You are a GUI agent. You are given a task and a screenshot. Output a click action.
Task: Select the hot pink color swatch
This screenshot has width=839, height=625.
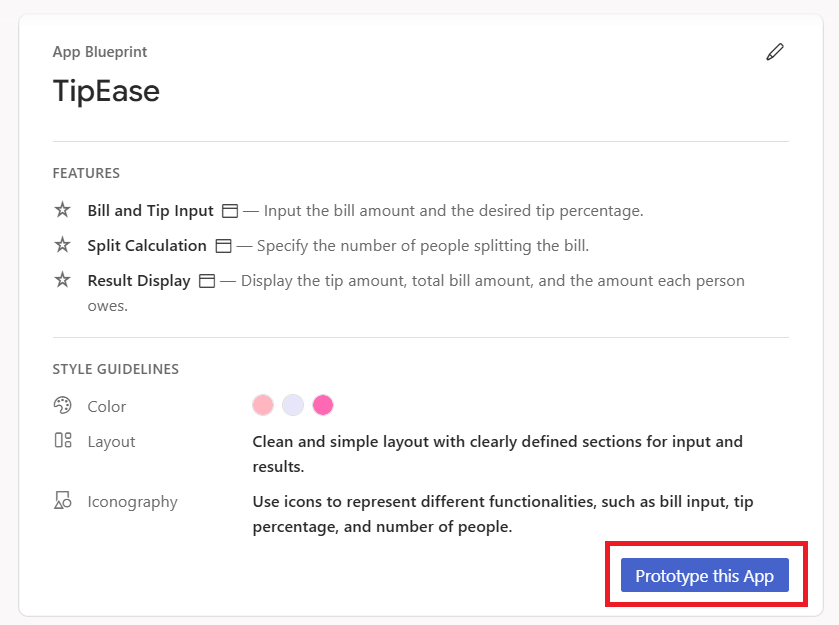click(323, 405)
